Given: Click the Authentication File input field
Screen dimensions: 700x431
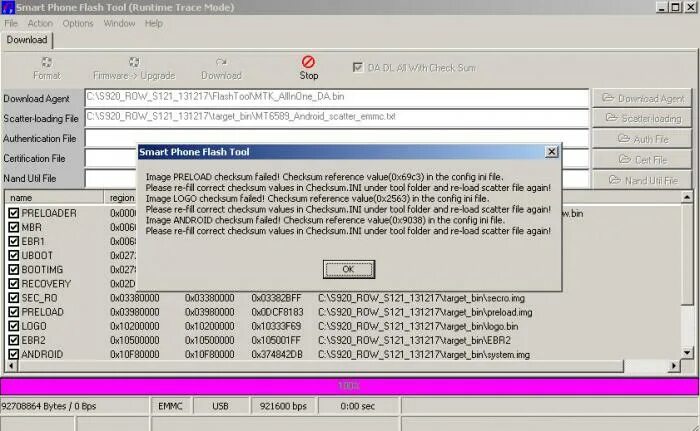Looking at the screenshot, I should (337, 138).
